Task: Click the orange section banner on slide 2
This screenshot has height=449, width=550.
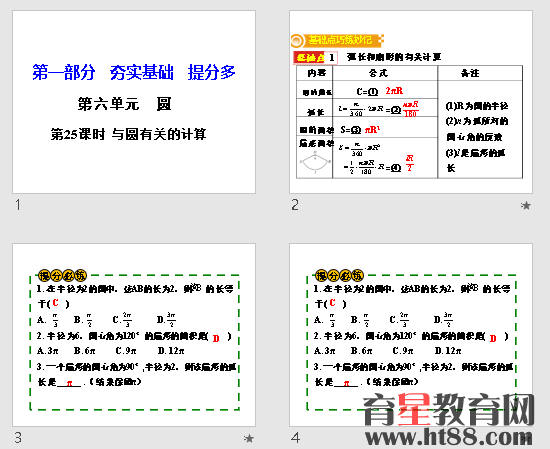Action: click(337, 40)
